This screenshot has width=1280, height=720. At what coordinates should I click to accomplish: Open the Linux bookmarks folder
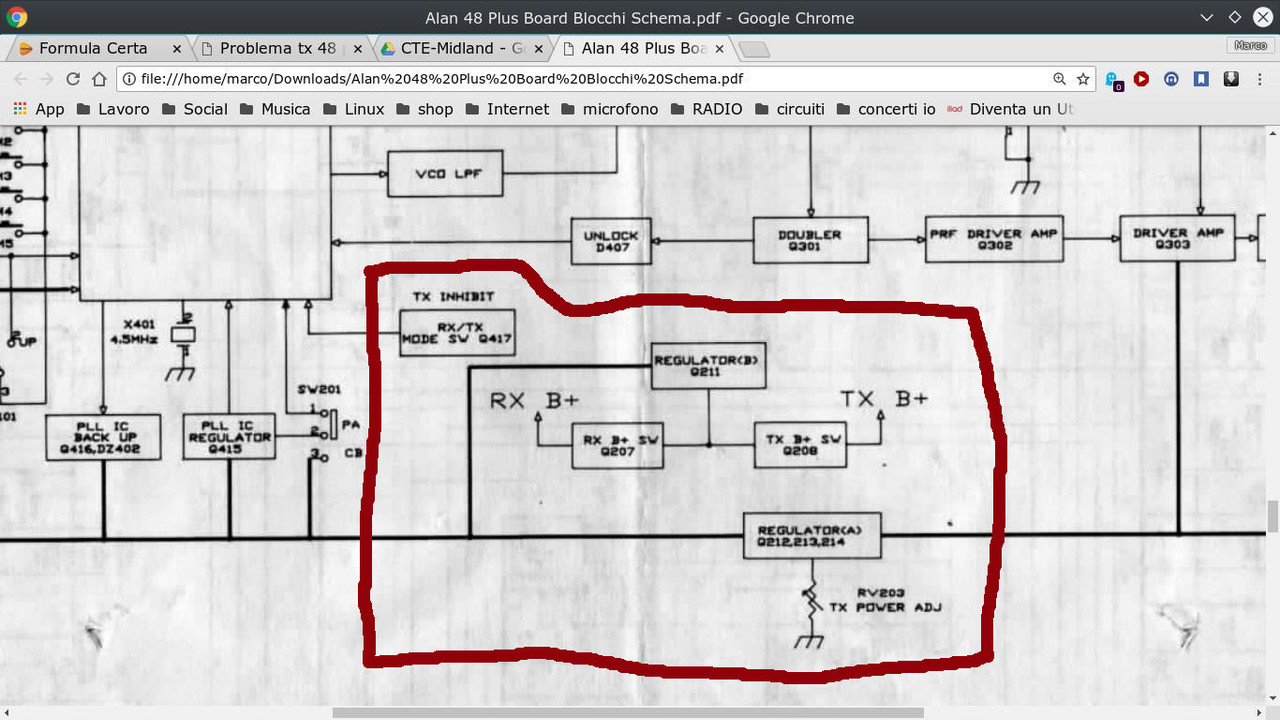pos(353,109)
